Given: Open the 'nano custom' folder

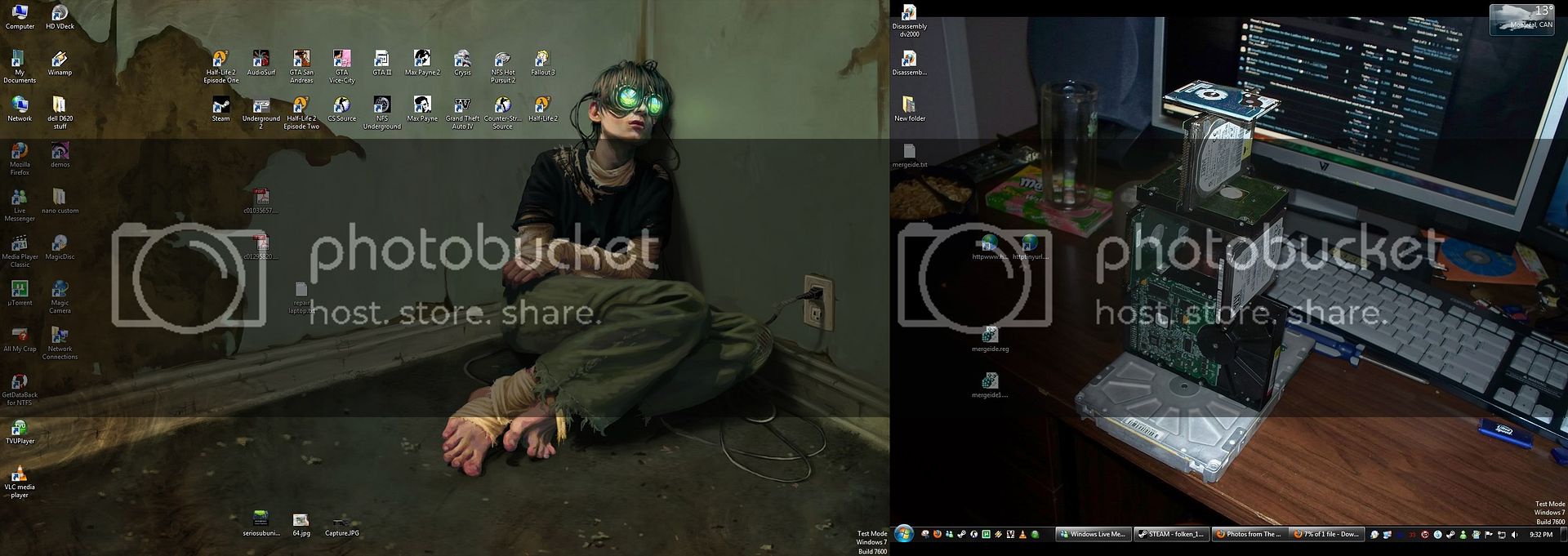Looking at the screenshot, I should [x=60, y=201].
